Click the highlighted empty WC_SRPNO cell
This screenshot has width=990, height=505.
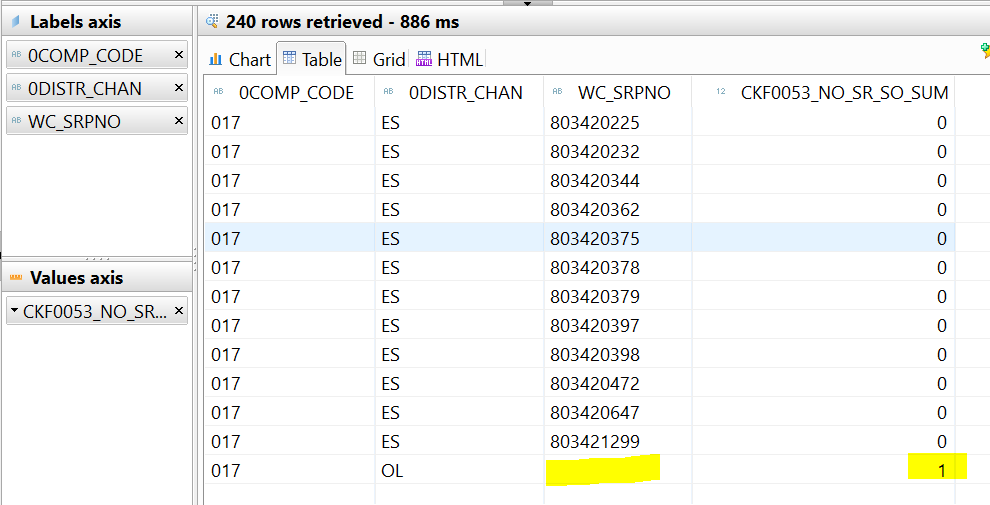pyautogui.click(x=603, y=470)
